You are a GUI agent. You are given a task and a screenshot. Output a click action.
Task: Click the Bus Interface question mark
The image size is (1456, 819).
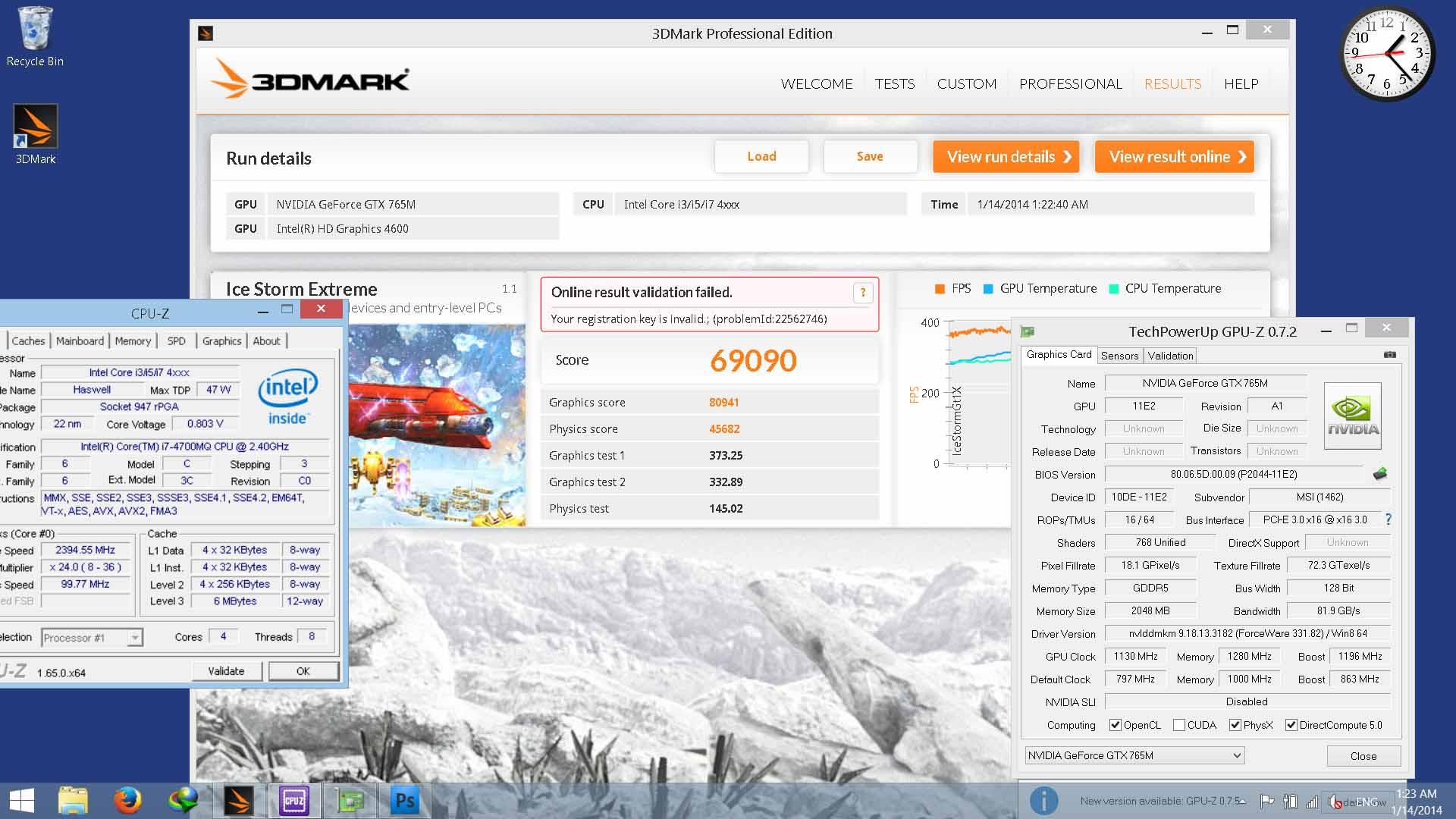click(1389, 519)
